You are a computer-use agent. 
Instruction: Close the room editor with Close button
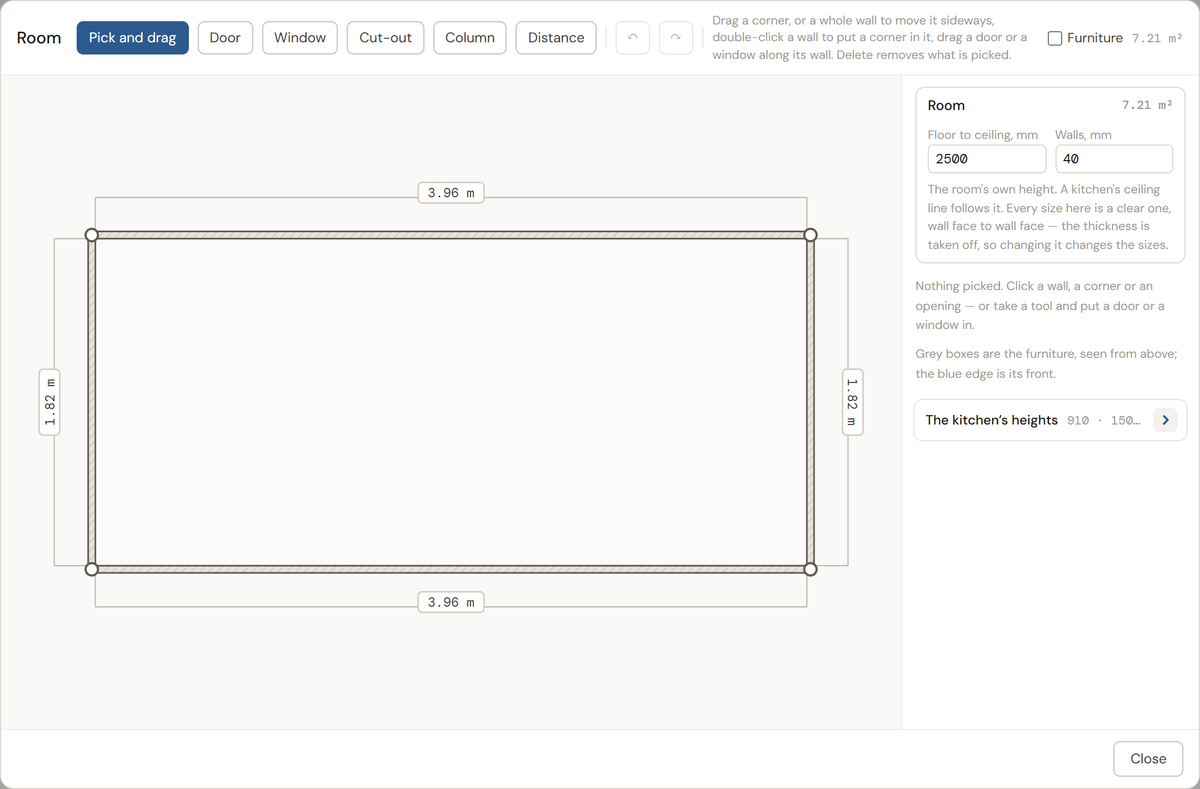point(1148,759)
